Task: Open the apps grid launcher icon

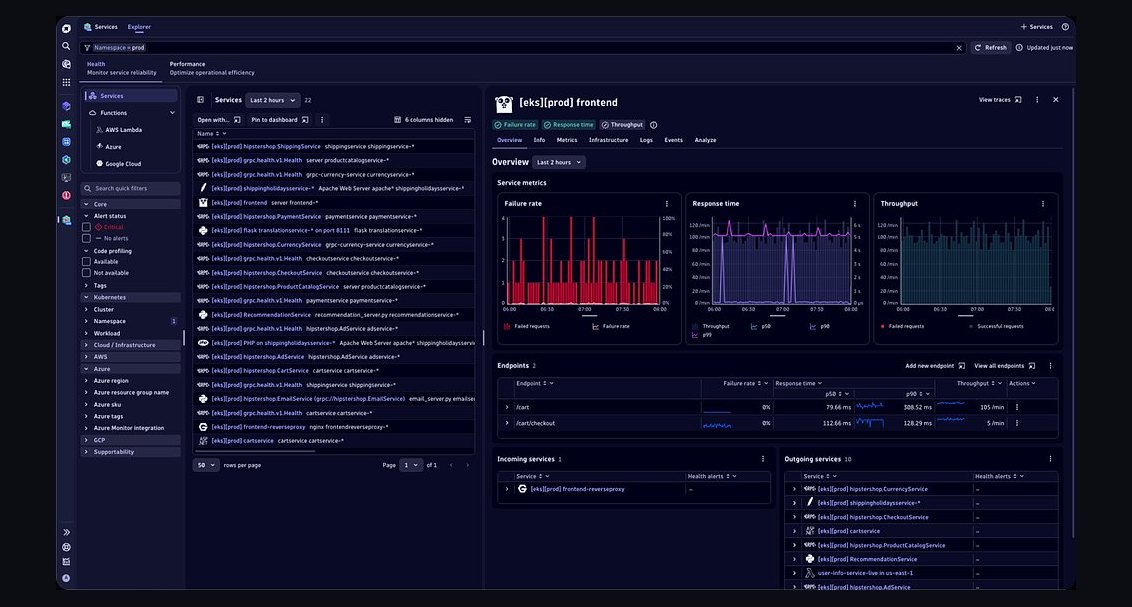Action: click(66, 82)
